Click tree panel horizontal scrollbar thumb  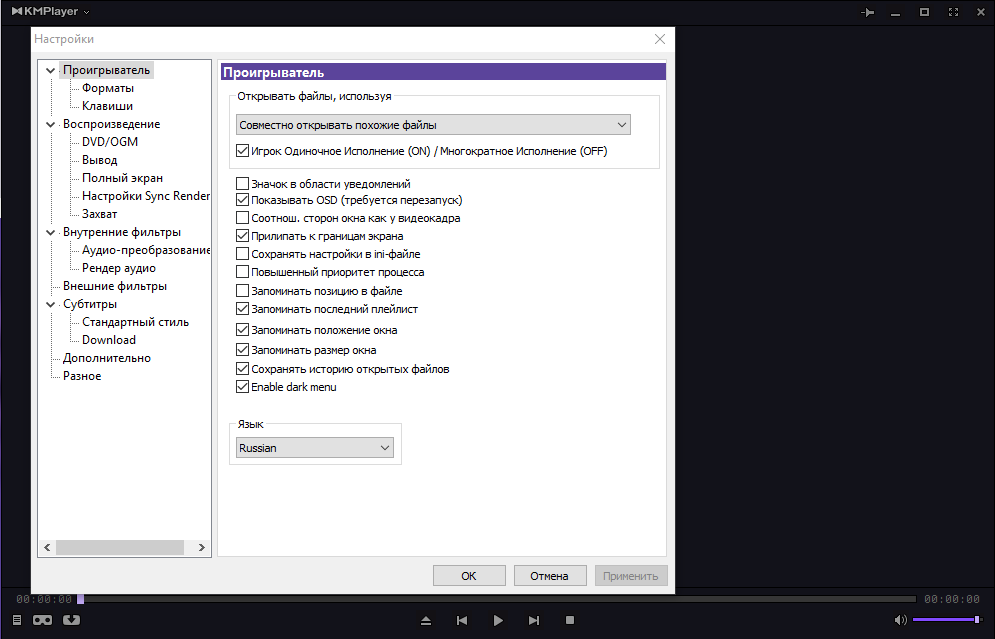point(120,547)
